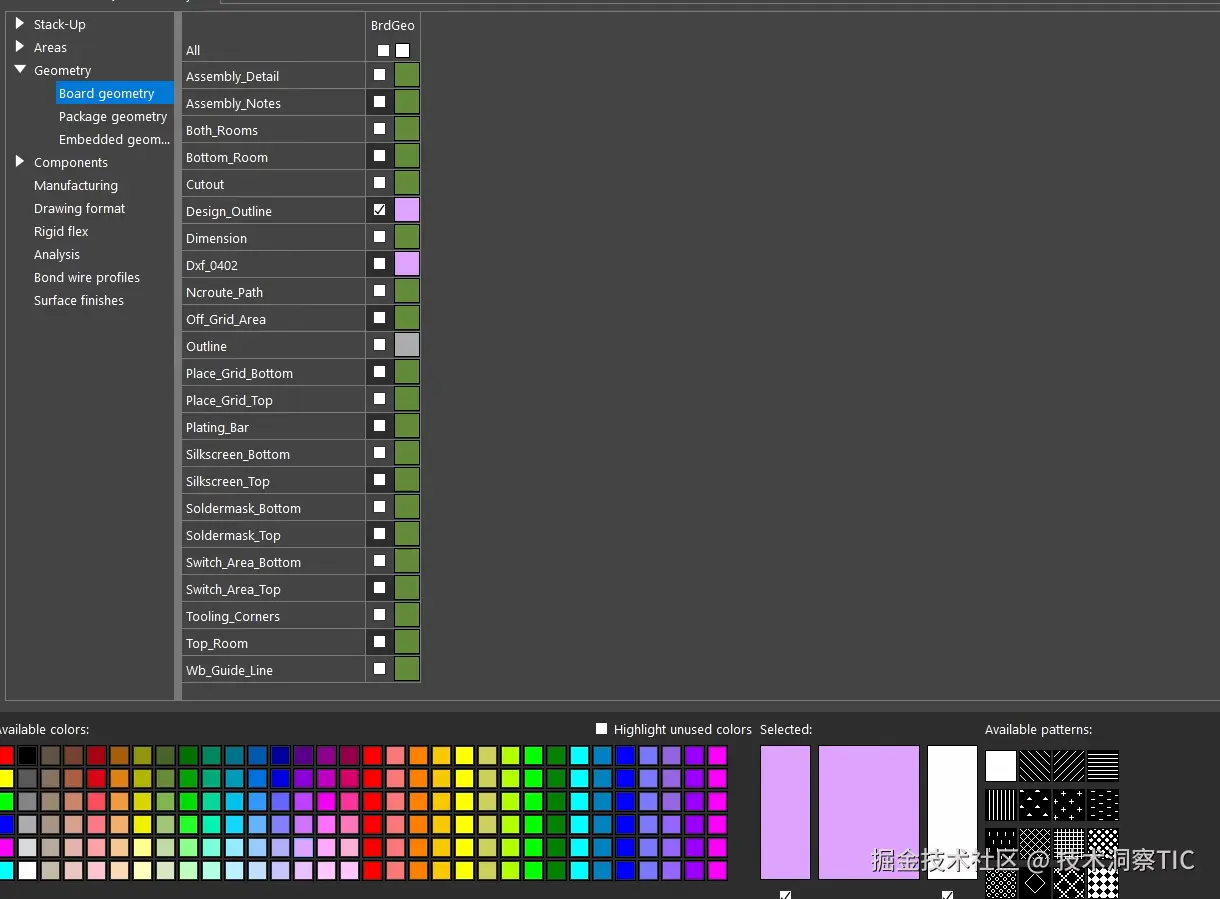Image resolution: width=1220 pixels, height=899 pixels.
Task: Tick the Cutout visibility checkbox
Action: tap(379, 183)
